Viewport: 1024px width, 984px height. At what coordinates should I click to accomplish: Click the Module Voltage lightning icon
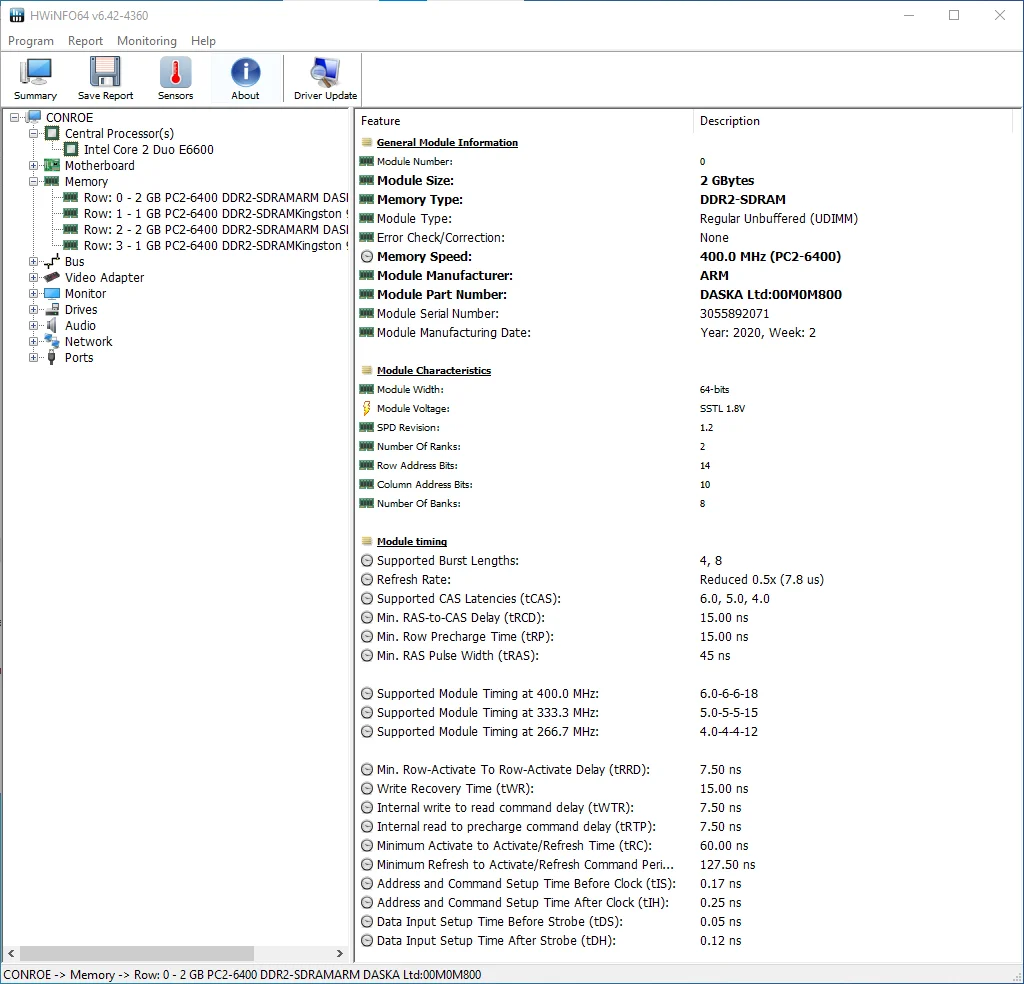tap(366, 408)
